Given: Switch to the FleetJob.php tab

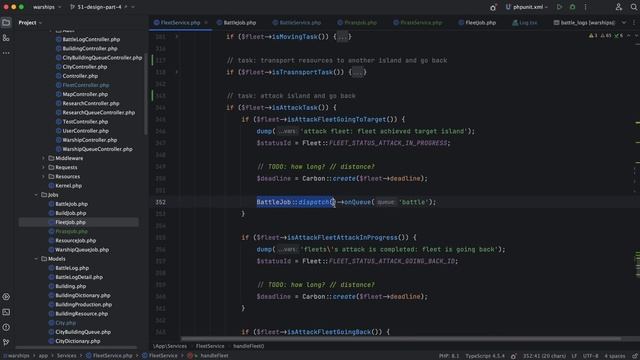Looking at the screenshot, I should click(477, 23).
